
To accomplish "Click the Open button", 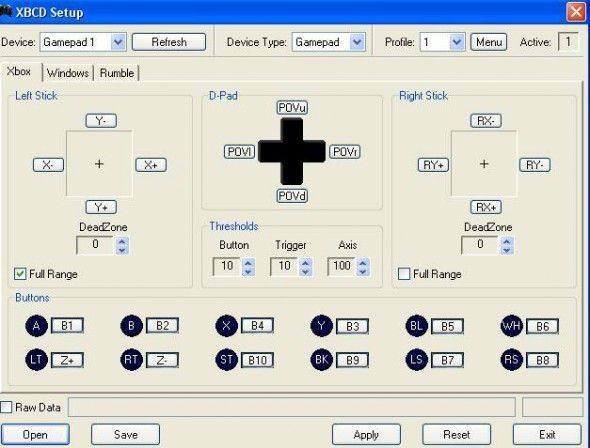I will [x=35, y=434].
